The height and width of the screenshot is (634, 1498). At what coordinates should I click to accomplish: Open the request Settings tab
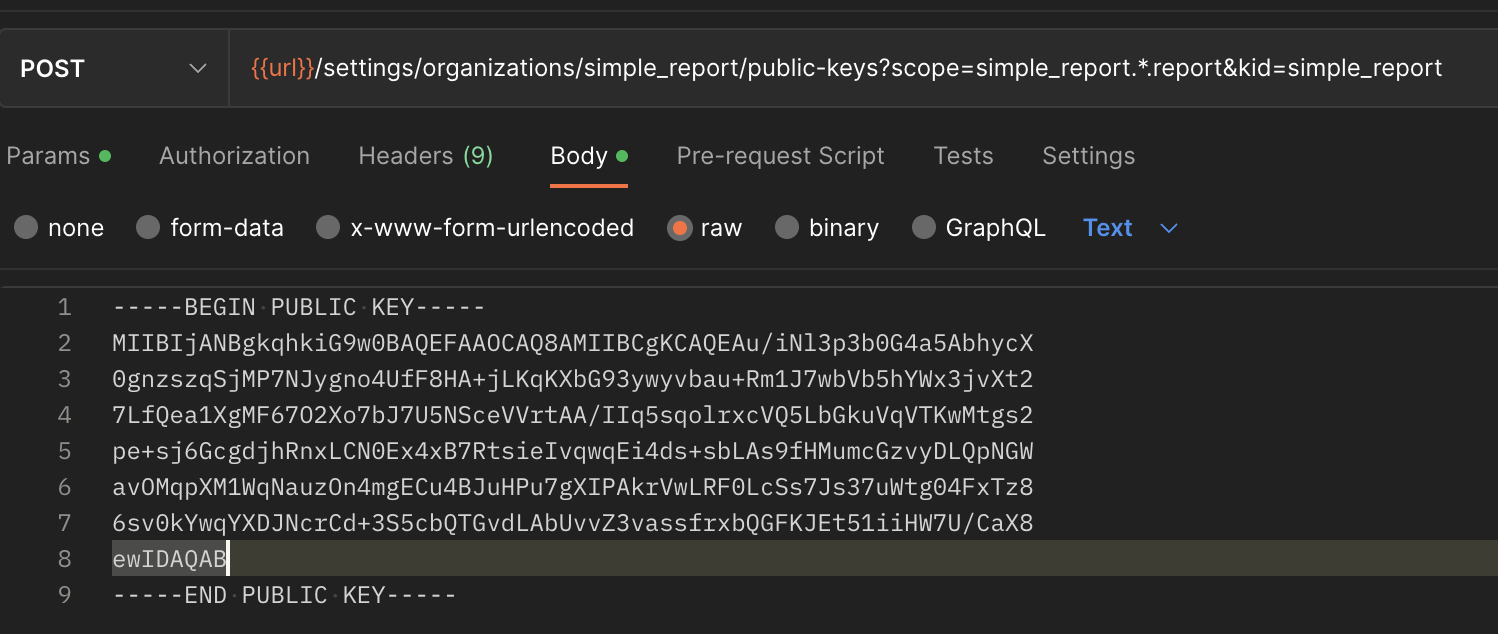pos(1088,155)
